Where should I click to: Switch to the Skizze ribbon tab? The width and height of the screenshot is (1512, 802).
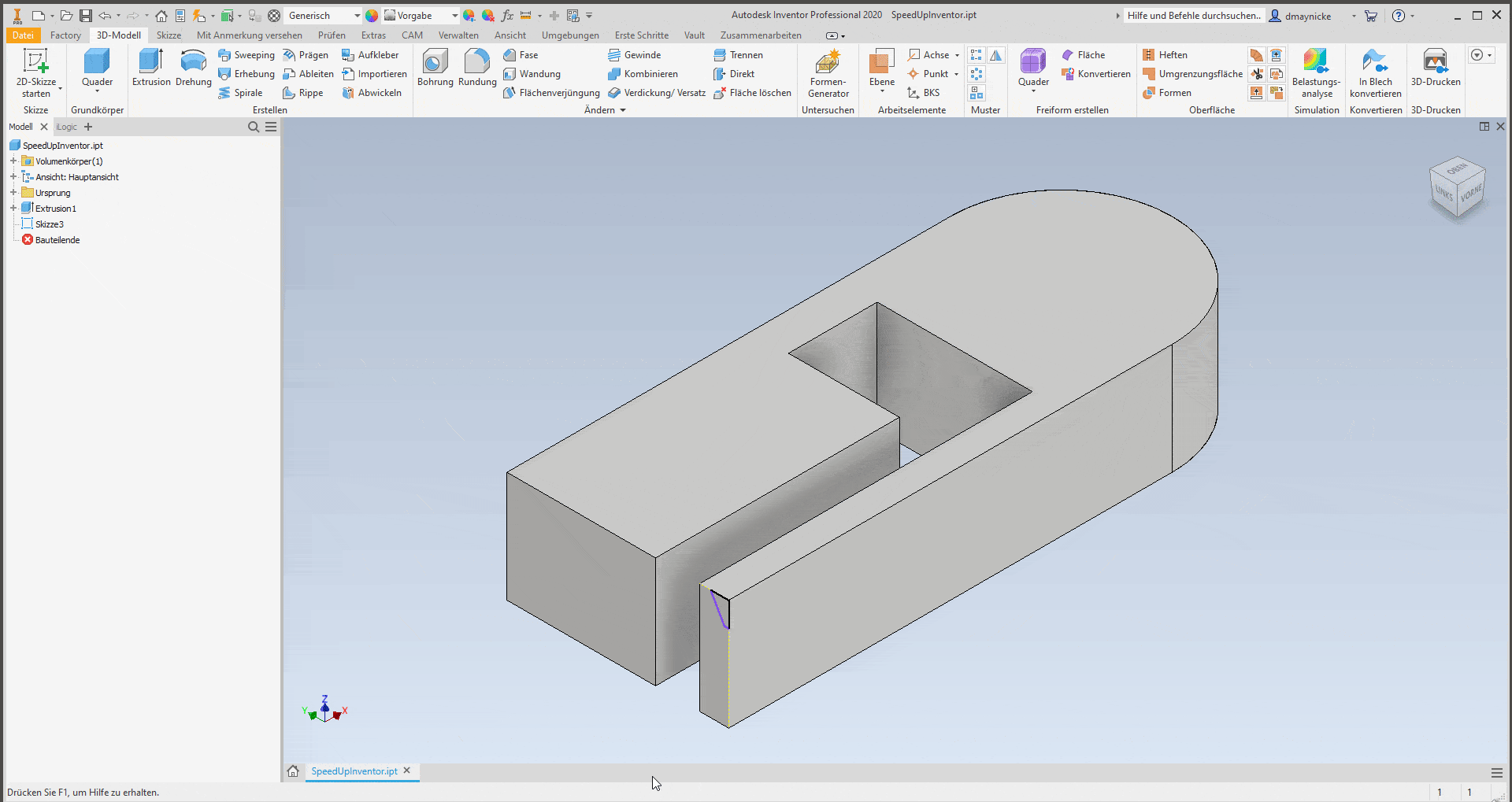(169, 35)
